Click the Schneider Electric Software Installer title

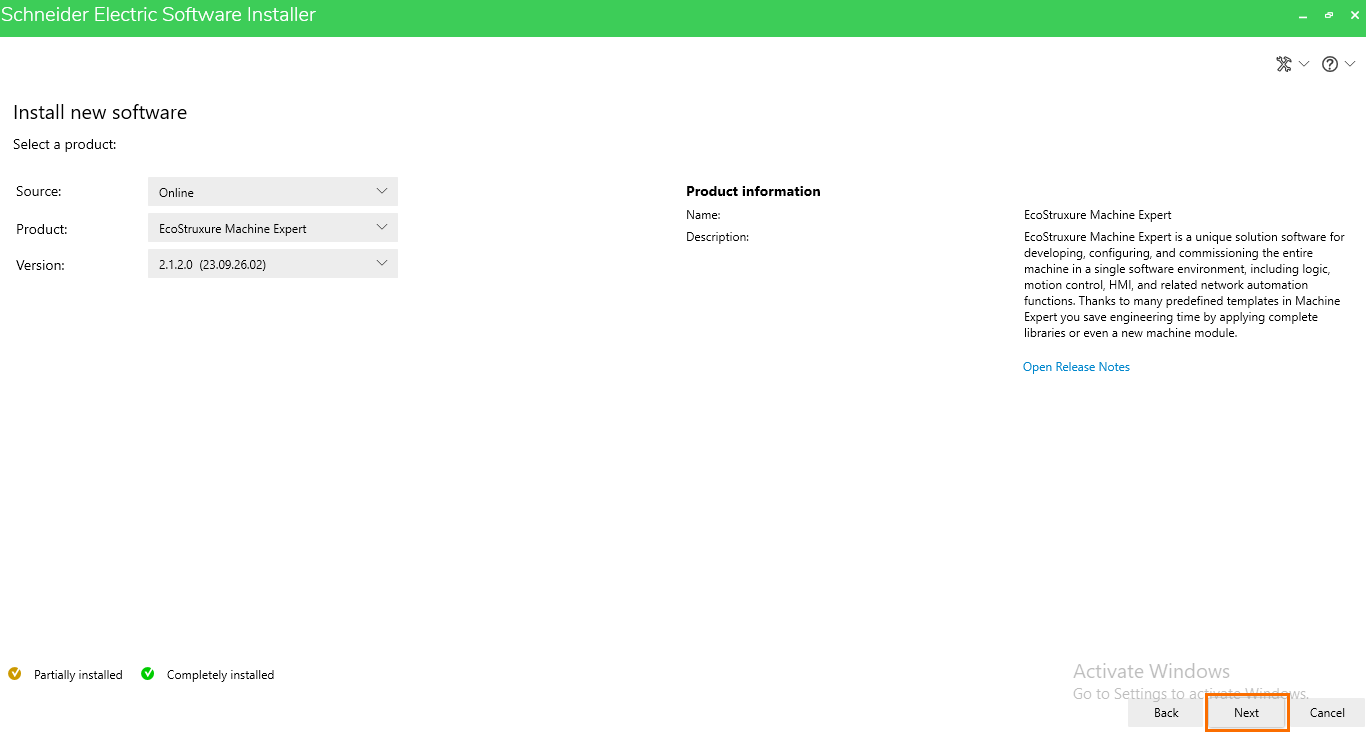pyautogui.click(x=158, y=15)
